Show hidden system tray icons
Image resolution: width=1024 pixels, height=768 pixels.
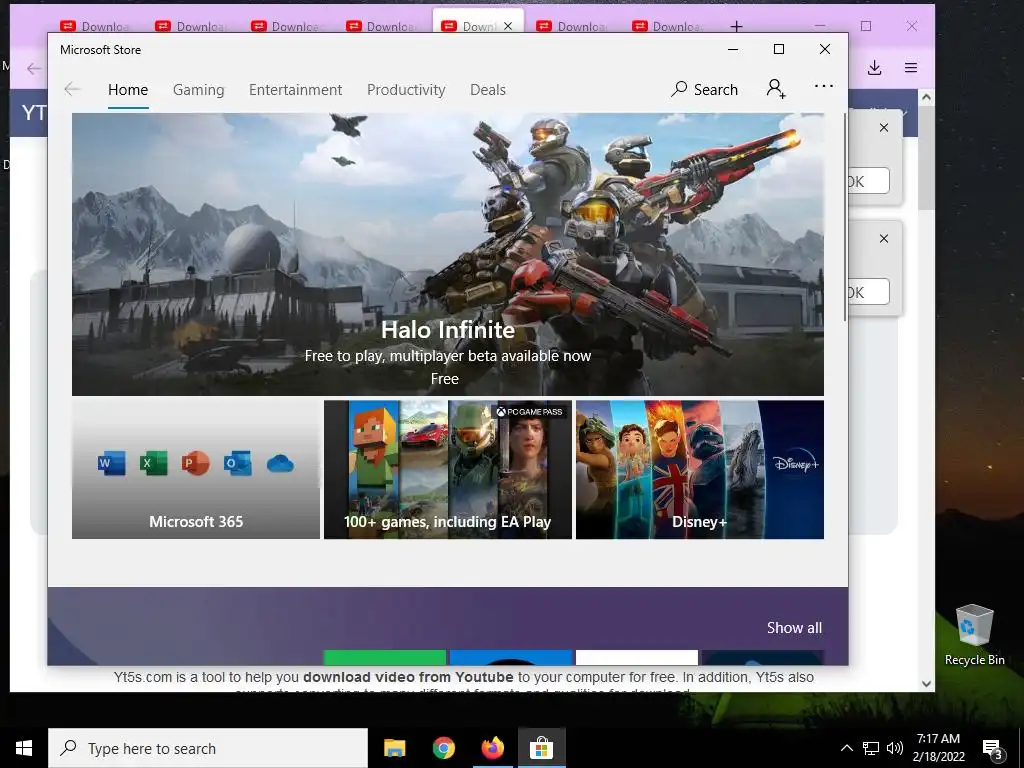click(x=846, y=748)
